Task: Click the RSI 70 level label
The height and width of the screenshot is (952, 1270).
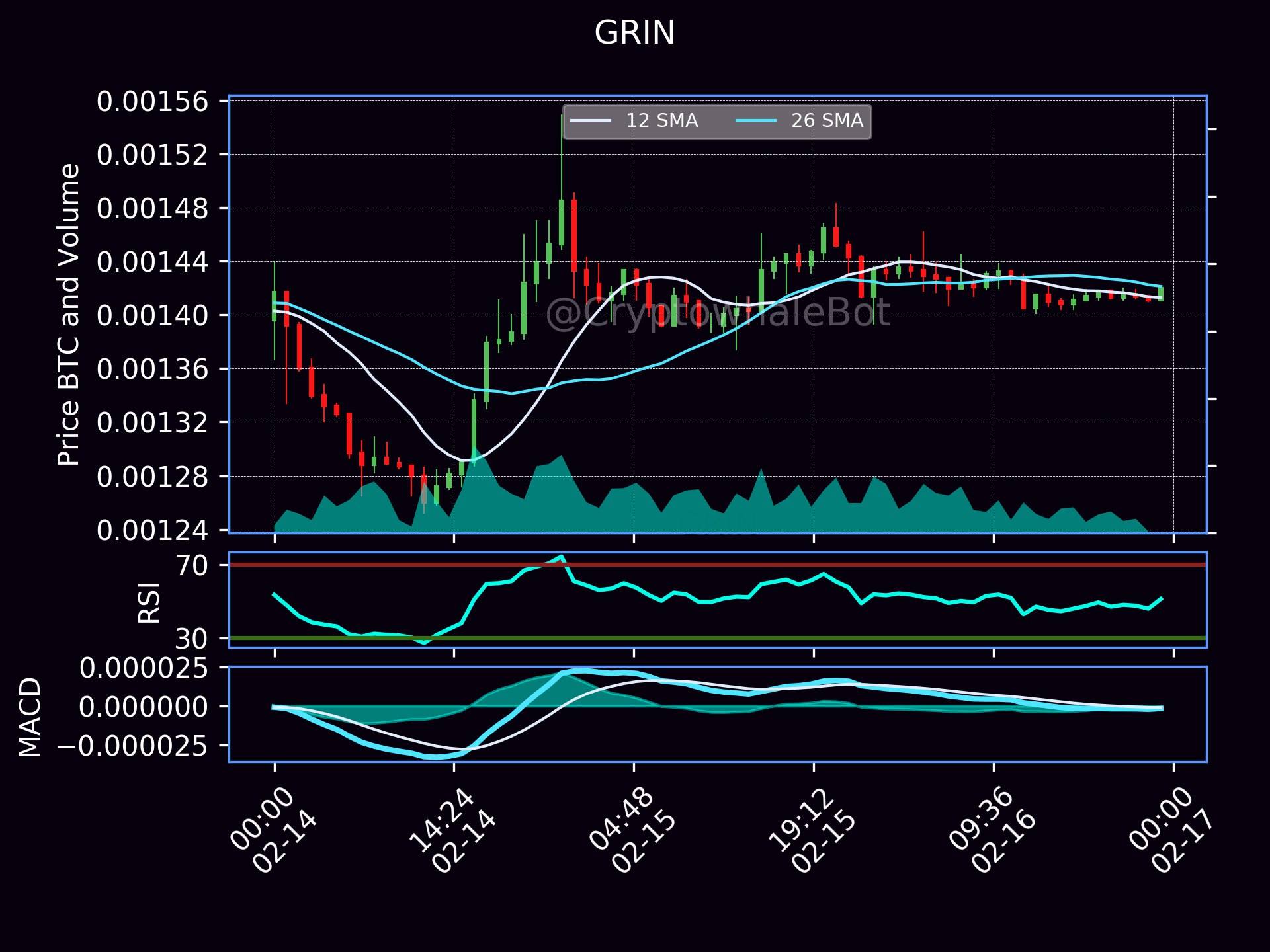Action: [192, 565]
